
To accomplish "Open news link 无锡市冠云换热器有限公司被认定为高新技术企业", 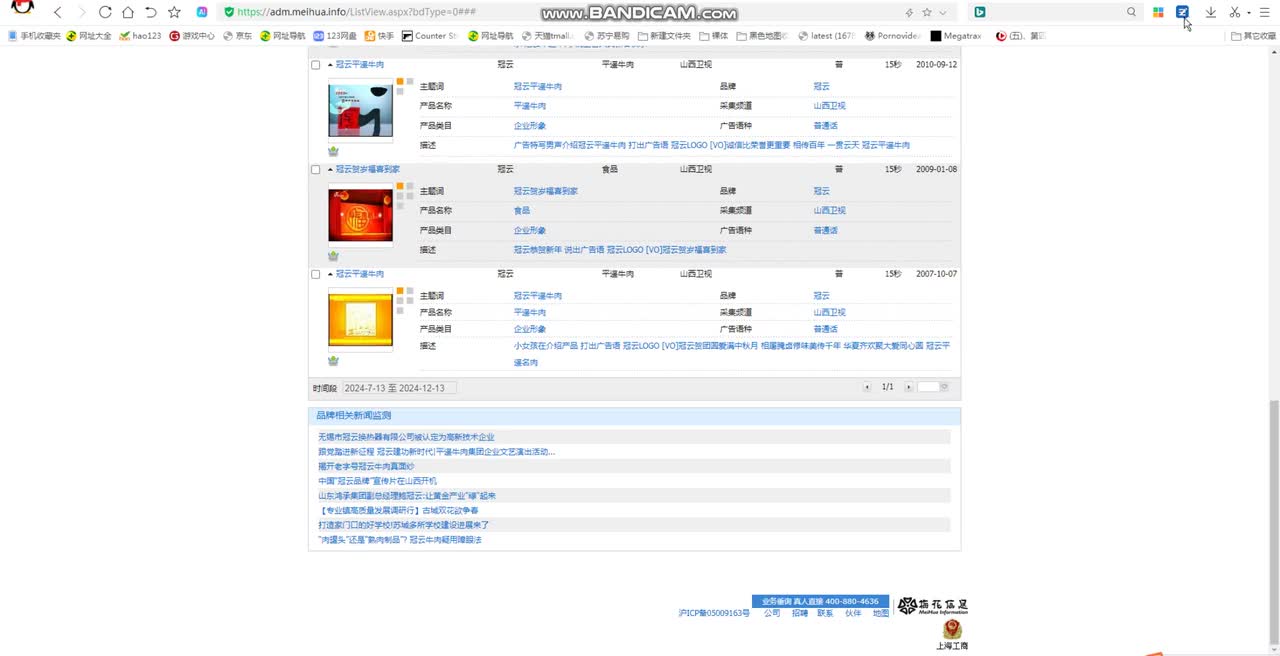I will [406, 437].
